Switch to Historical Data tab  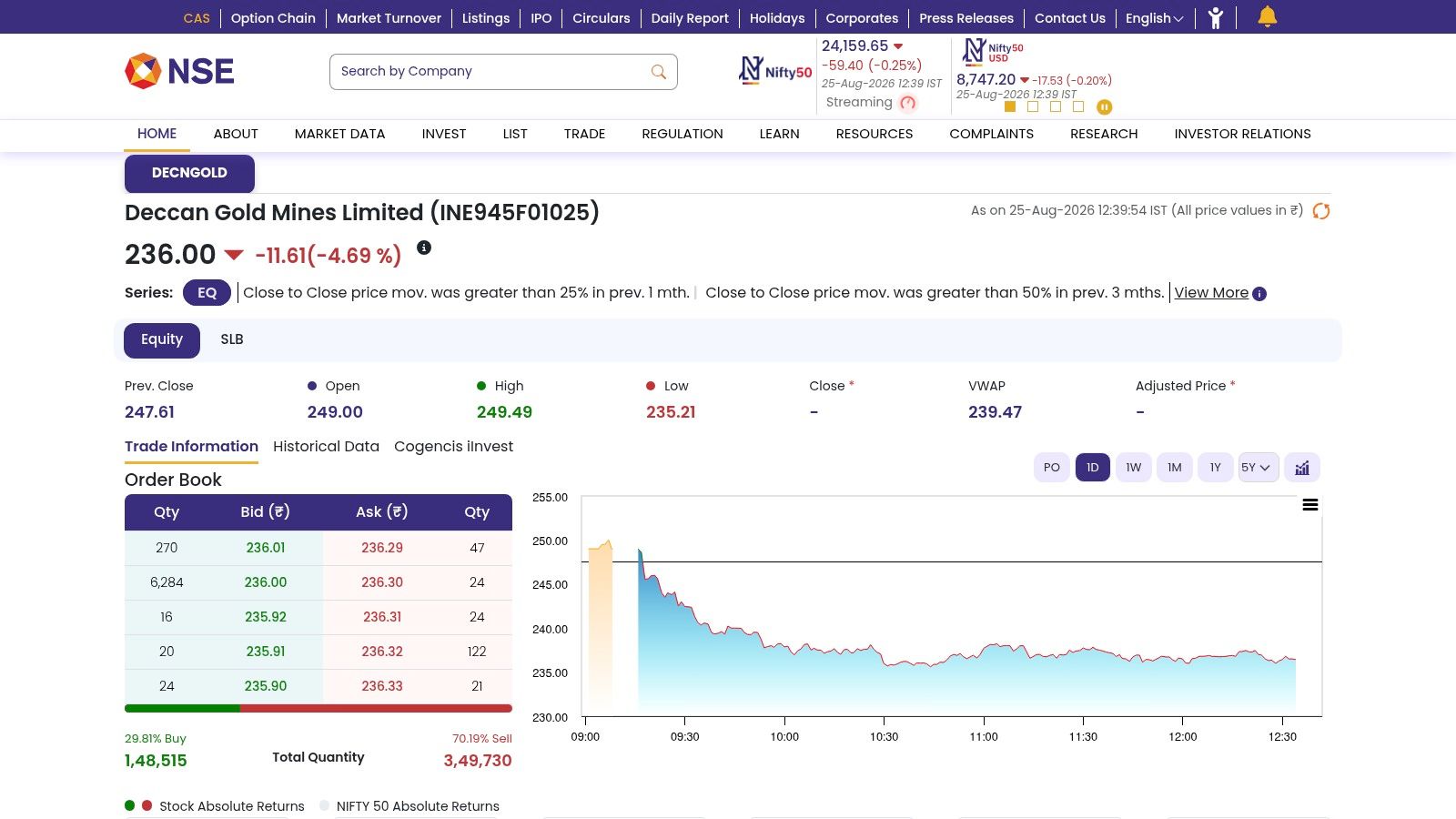[x=326, y=447]
